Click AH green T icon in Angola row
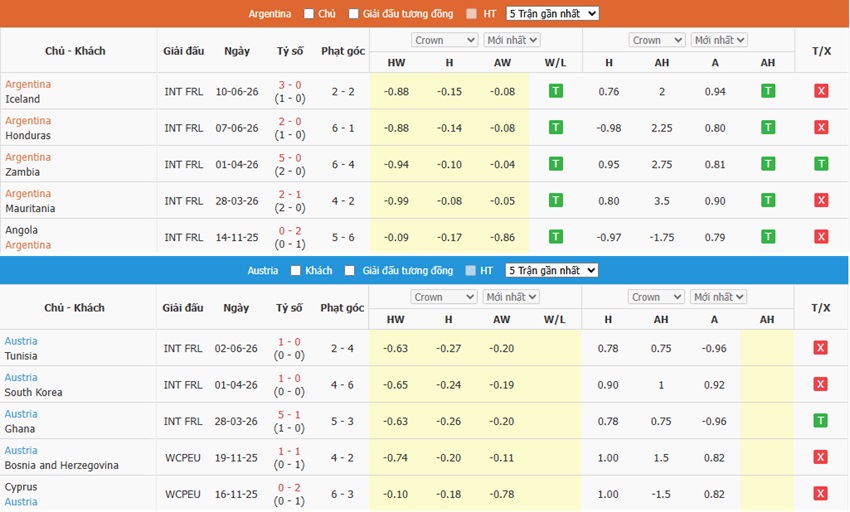Viewport: 850px width, 512px height. (768, 236)
